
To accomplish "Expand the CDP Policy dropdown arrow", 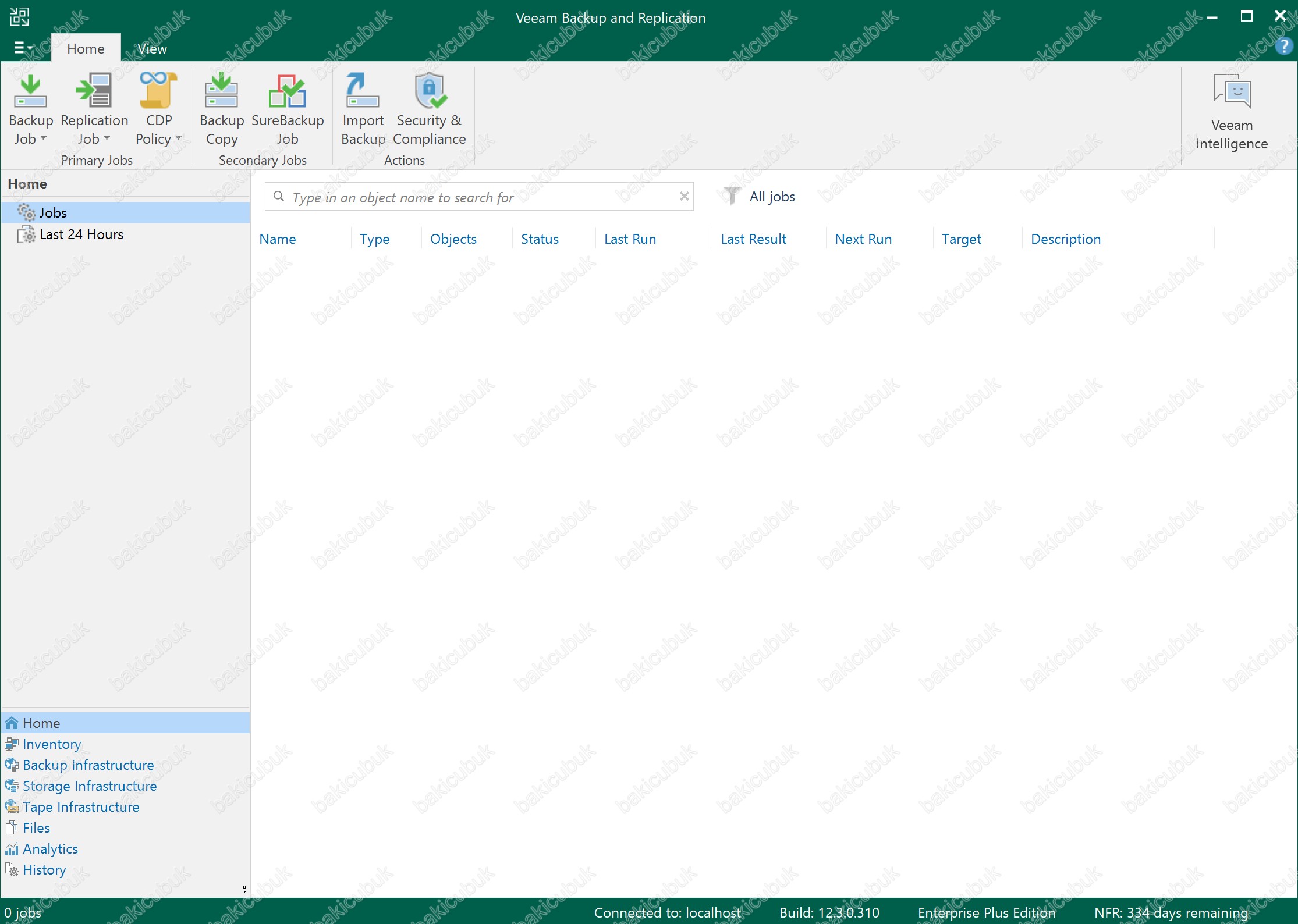I will 178,139.
